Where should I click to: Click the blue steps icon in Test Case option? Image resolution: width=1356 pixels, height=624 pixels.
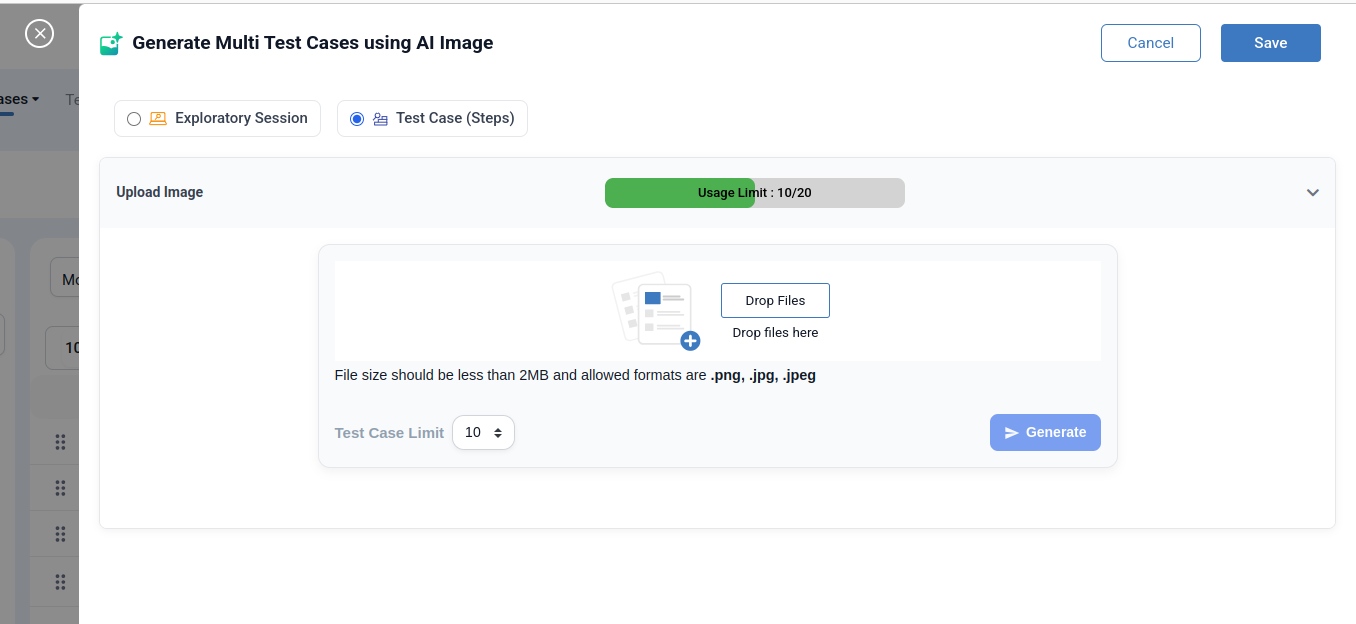pos(379,118)
